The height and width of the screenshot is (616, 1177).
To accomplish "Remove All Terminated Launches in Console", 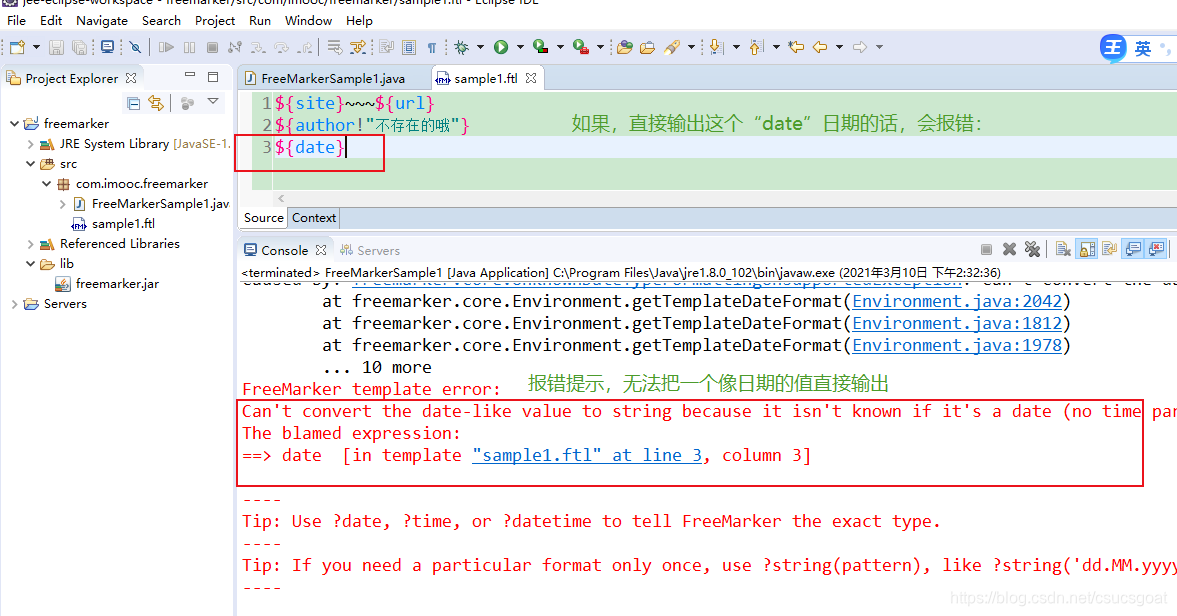I will 1032,249.
